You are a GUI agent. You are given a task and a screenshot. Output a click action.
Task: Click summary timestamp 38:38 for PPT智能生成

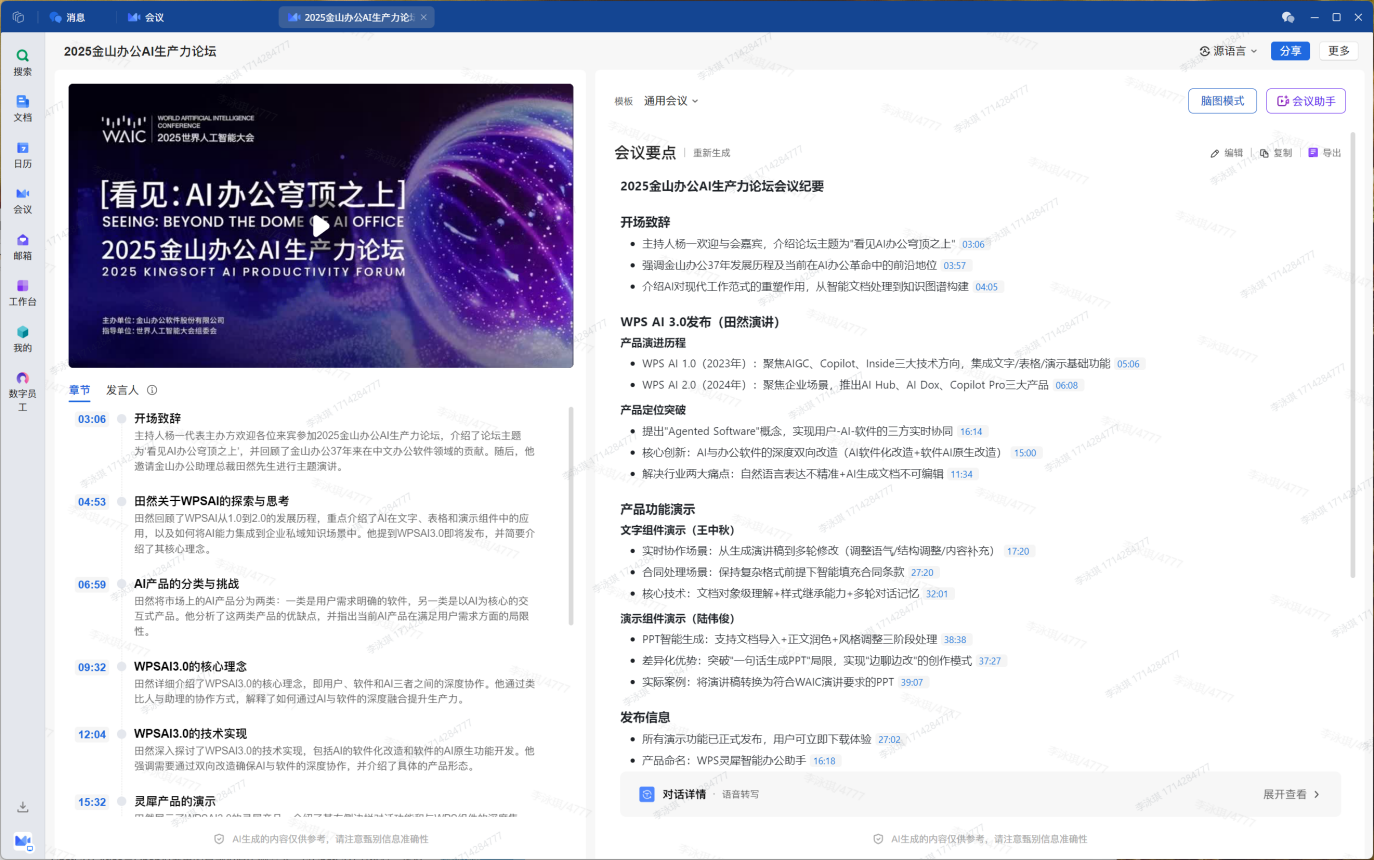[956, 639]
